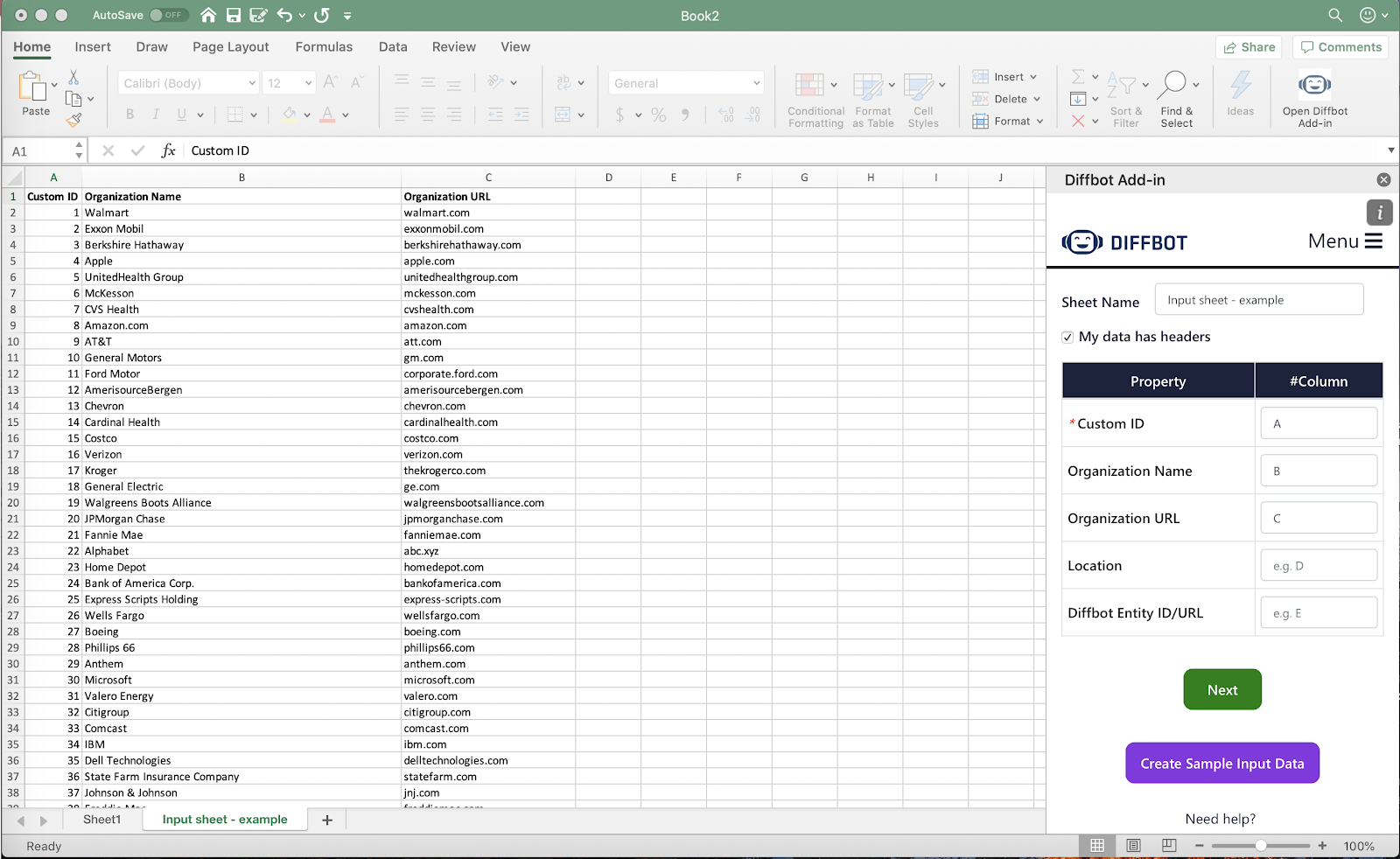Switch to Sheet1 tab

(x=101, y=820)
